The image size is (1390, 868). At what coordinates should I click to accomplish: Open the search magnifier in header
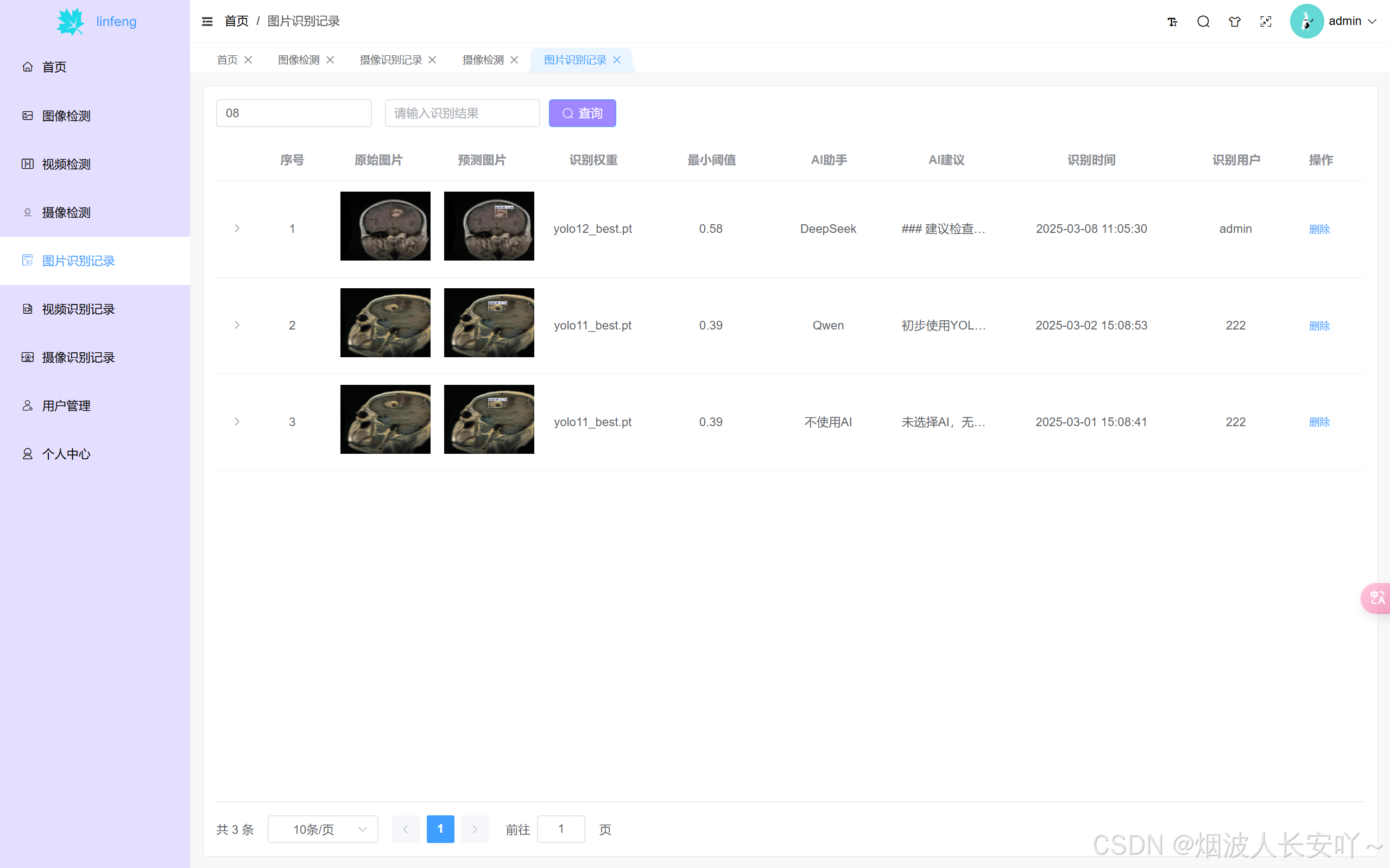(x=1203, y=22)
